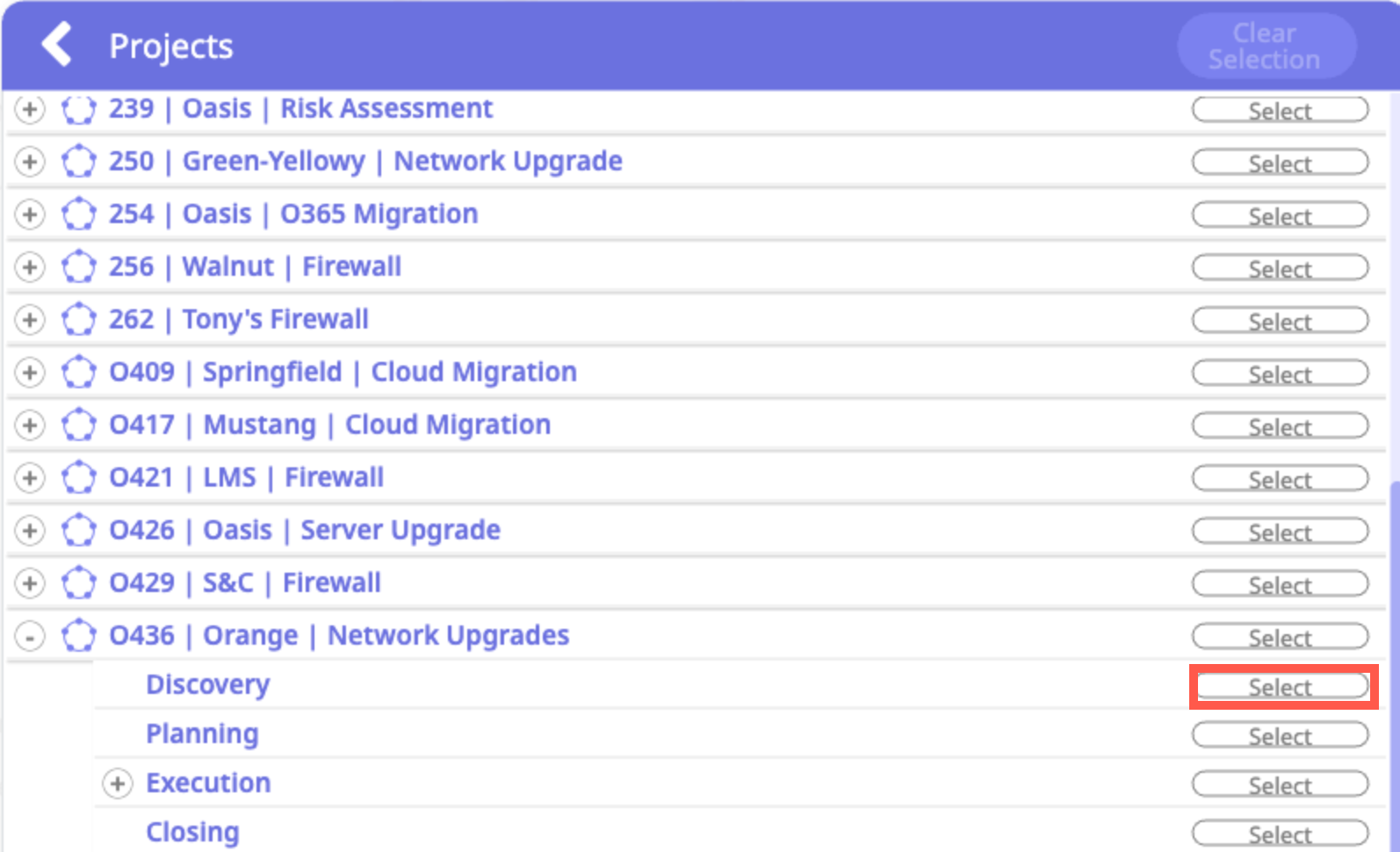Clear the current selection
Image resolution: width=1400 pixels, height=852 pixels.
tap(1265, 46)
